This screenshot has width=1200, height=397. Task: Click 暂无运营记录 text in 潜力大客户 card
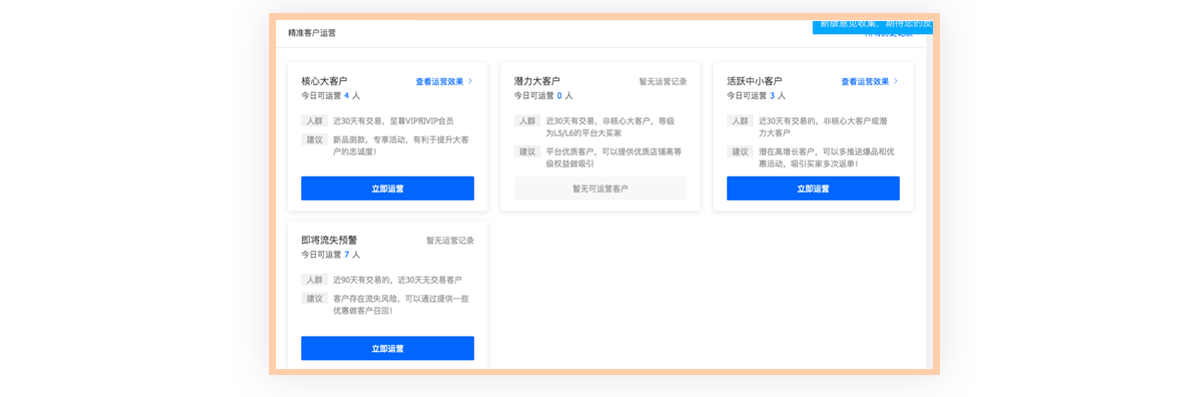point(663,81)
